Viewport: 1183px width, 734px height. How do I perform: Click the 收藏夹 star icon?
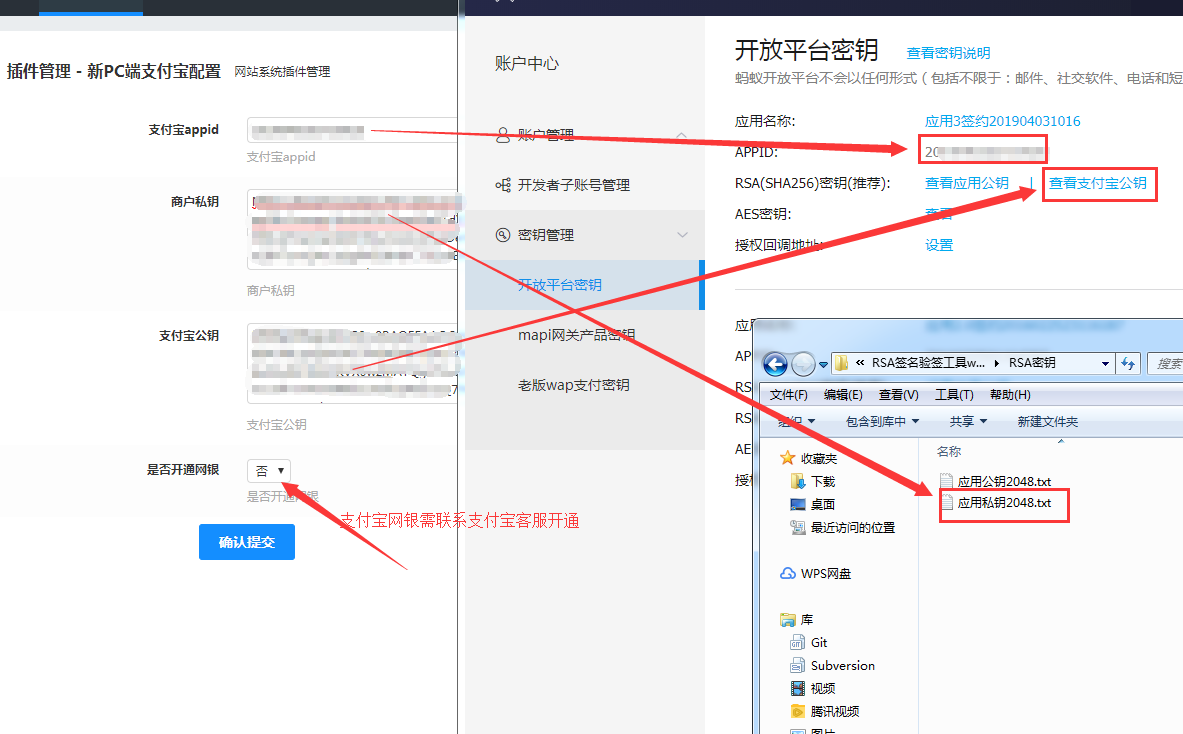pyautogui.click(x=788, y=458)
